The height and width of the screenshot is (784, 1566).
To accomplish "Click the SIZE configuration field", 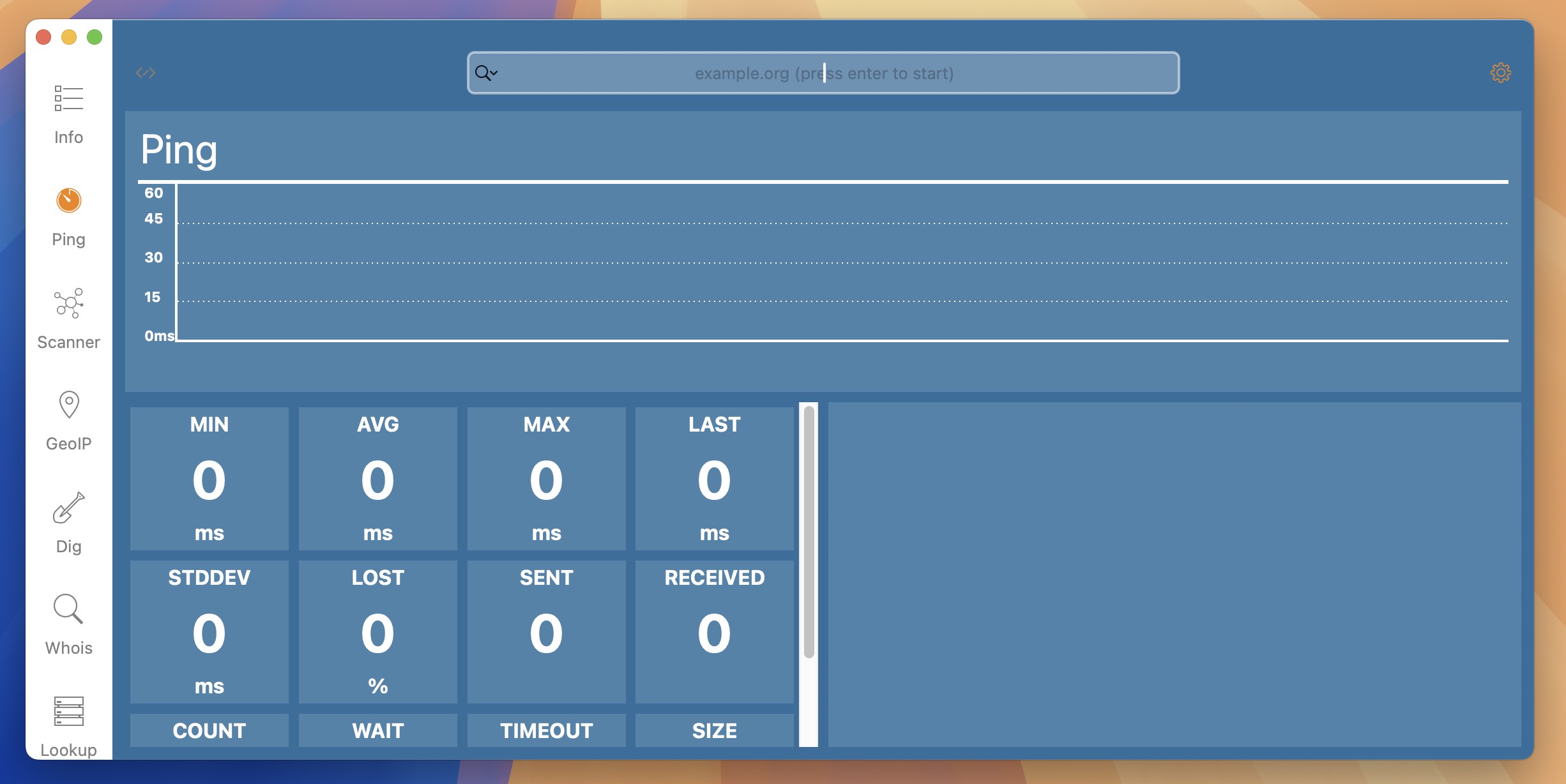I will 714,729.
